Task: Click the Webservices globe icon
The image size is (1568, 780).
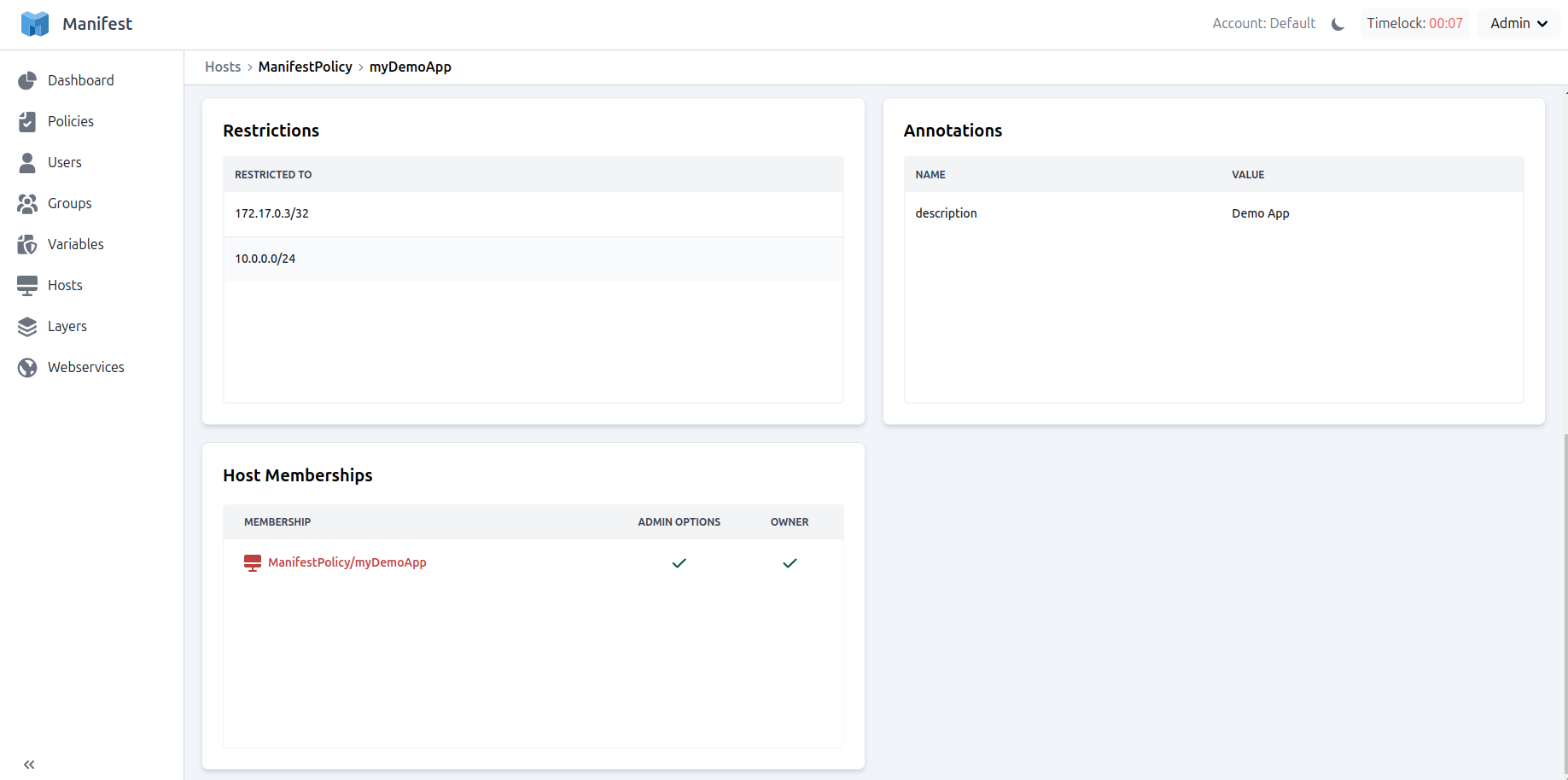Action: tap(27, 367)
